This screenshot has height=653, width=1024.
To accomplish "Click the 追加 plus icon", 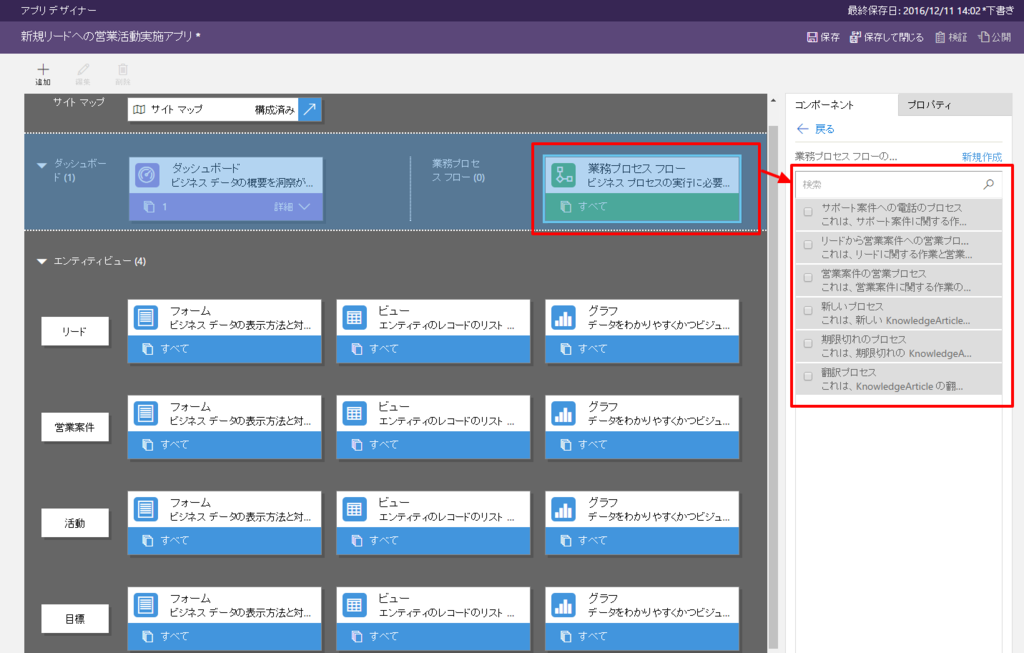I will tap(43, 69).
